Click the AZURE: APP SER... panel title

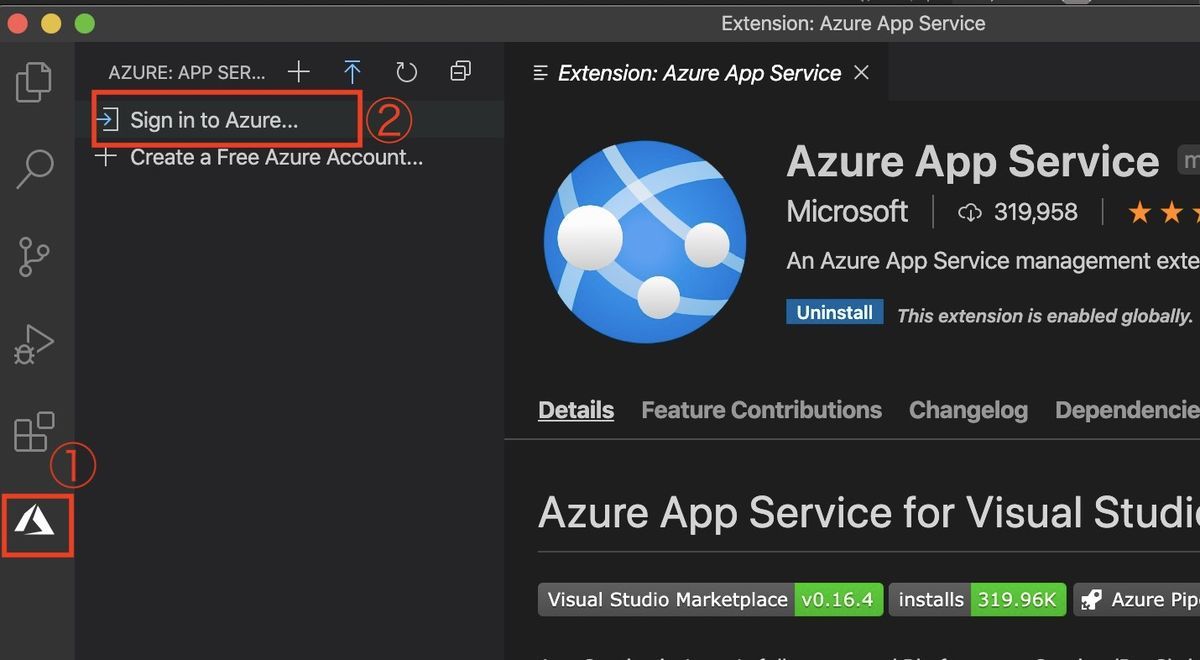click(187, 73)
